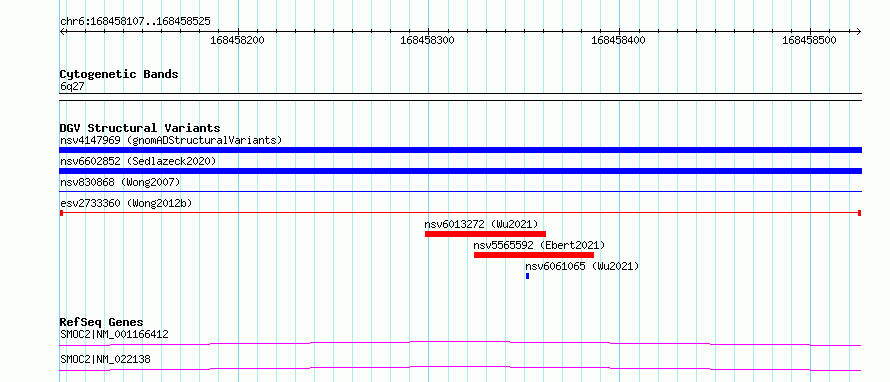890x382 pixels.
Task: Click the esv2733360 red variant line
Action: [x=460, y=213]
